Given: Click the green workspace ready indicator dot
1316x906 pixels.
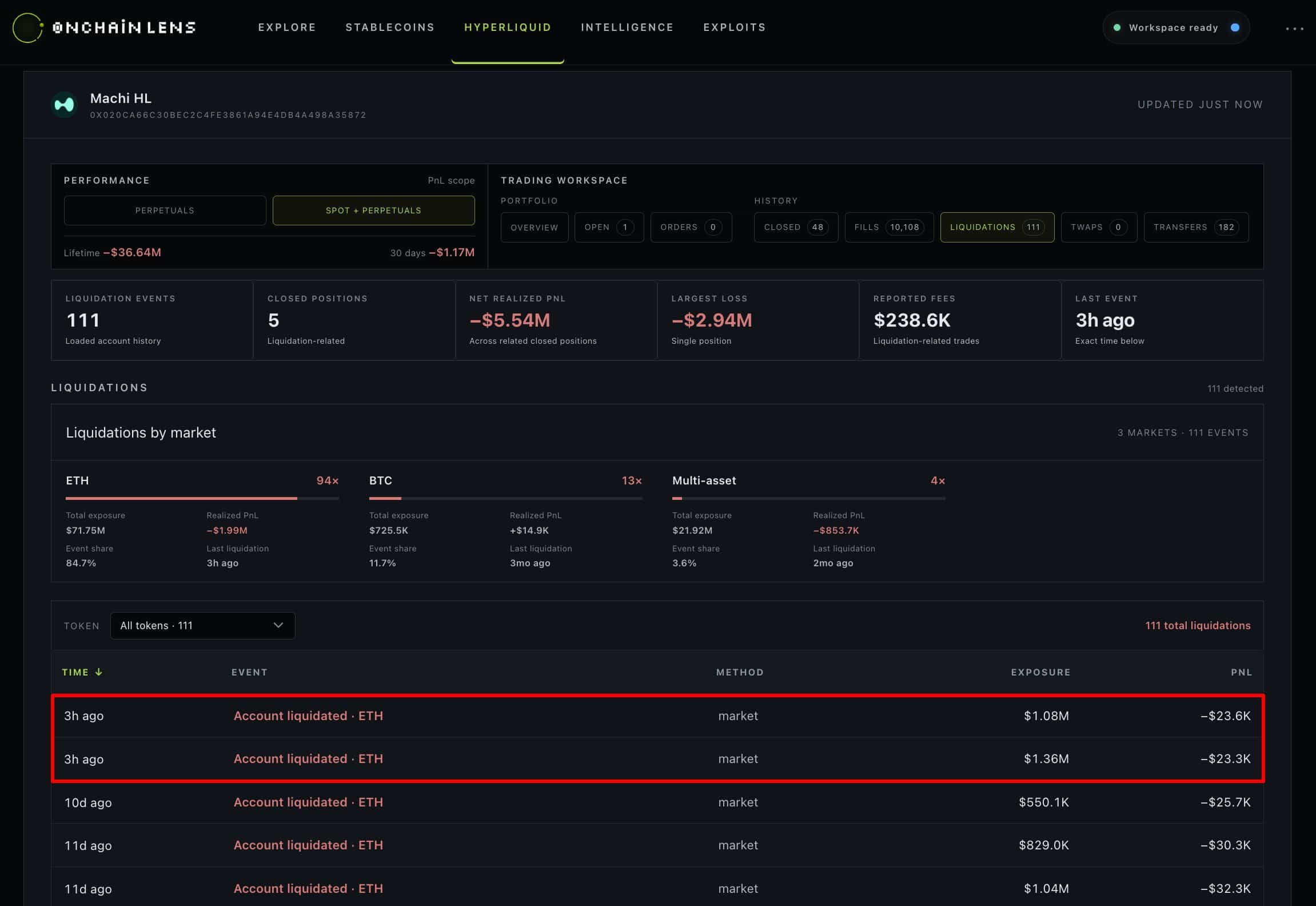Looking at the screenshot, I should click(1116, 27).
